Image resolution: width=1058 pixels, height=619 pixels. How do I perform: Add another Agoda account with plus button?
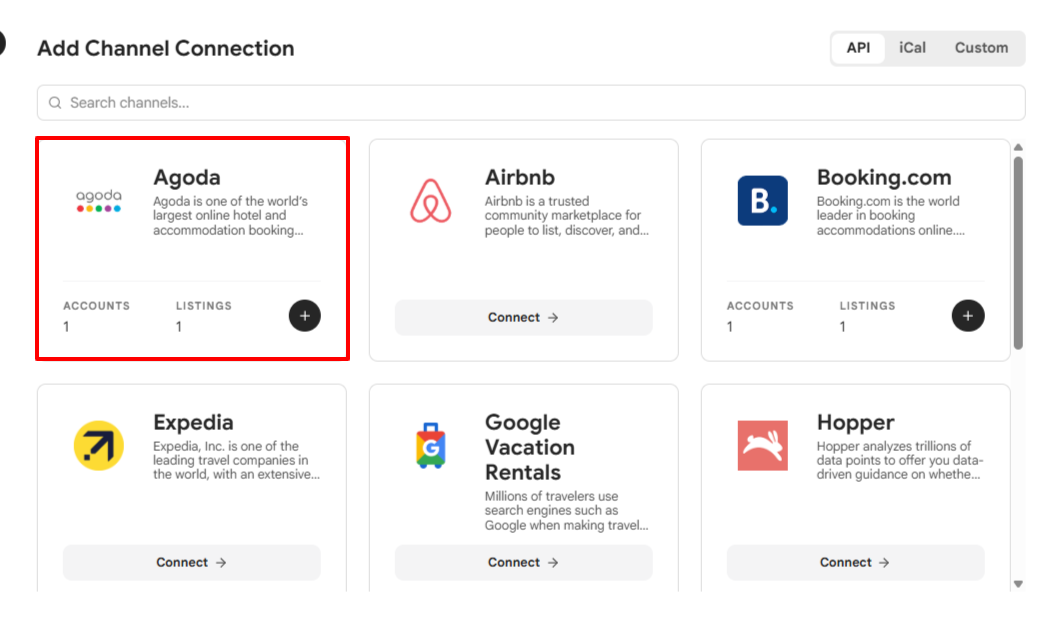(x=305, y=316)
